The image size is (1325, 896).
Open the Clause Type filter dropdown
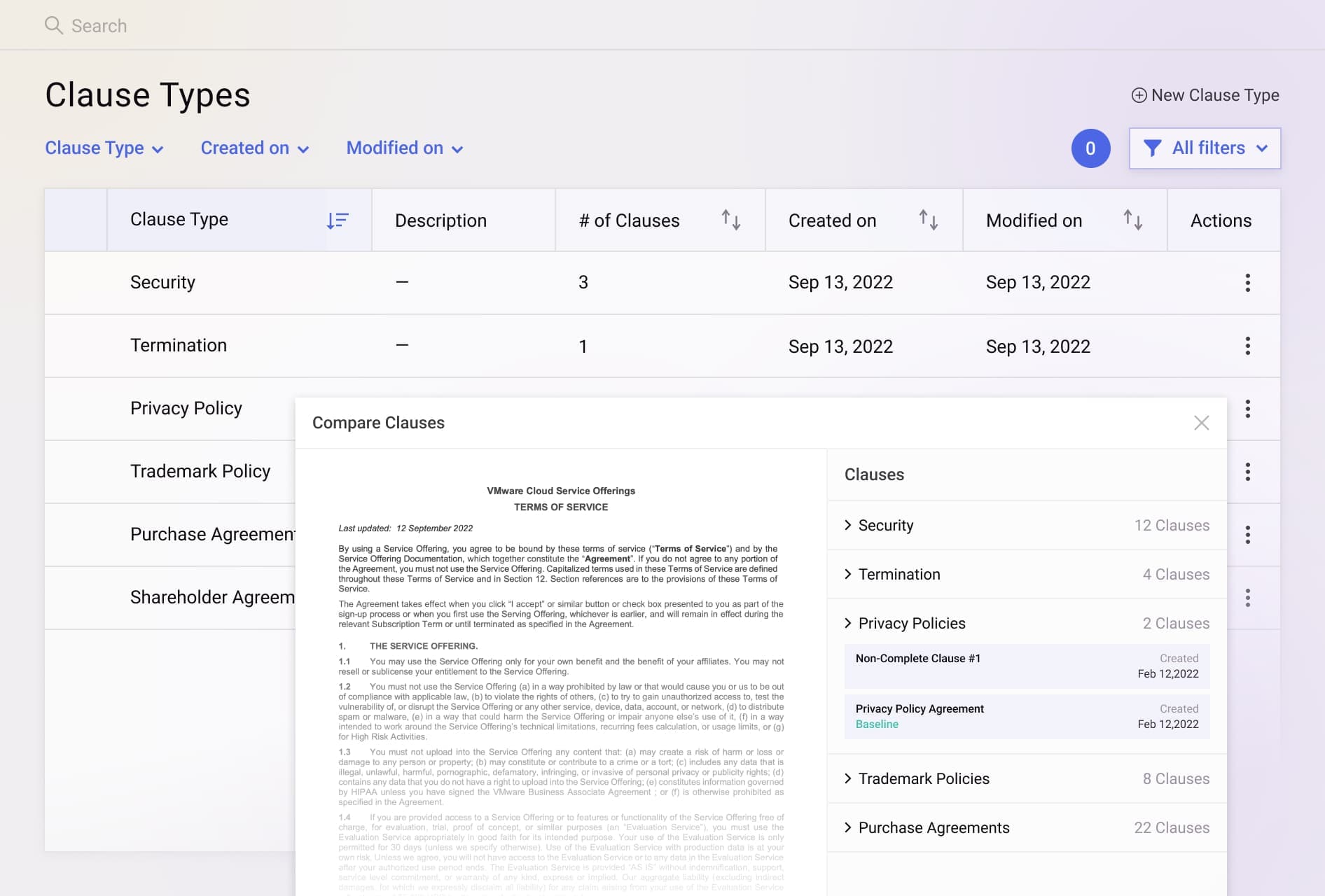coord(105,148)
